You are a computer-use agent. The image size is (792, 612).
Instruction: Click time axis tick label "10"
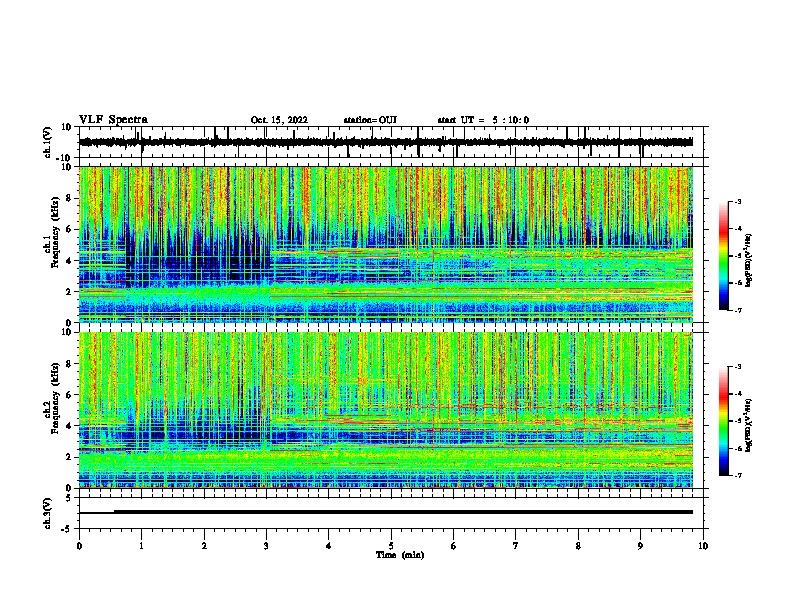tap(703, 546)
